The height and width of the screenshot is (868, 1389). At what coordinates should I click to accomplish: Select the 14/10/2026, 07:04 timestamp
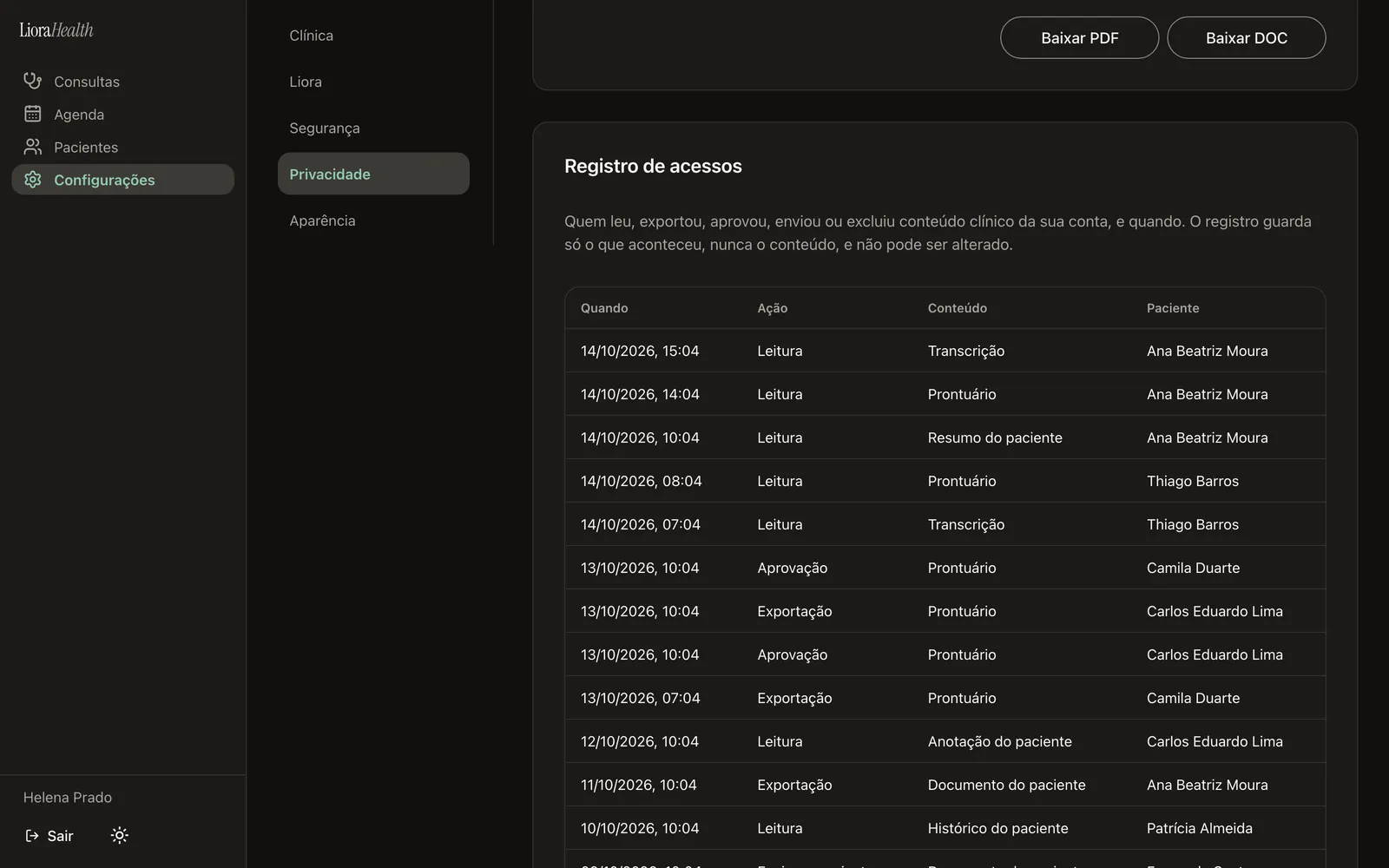tap(641, 524)
